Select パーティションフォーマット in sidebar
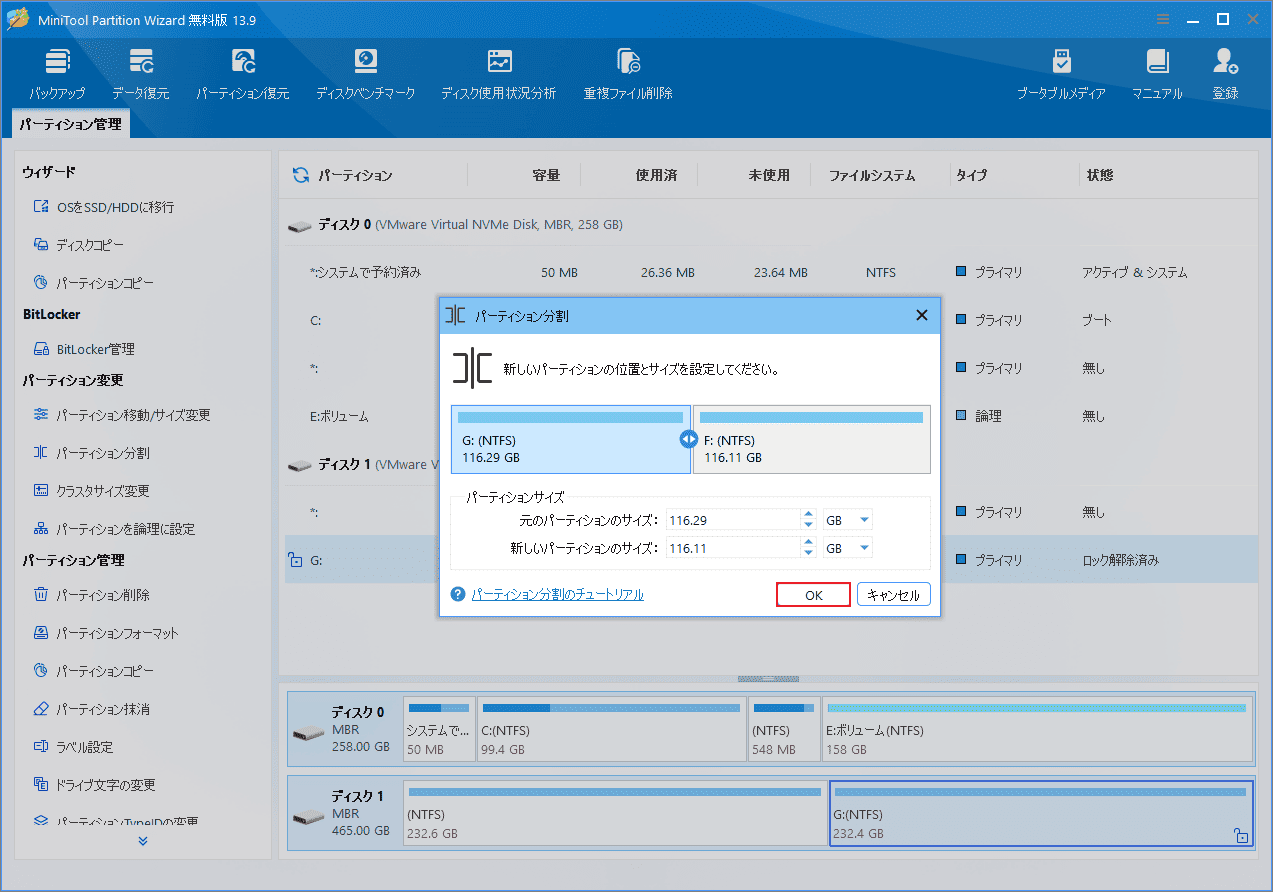This screenshot has width=1273, height=892. [106, 633]
